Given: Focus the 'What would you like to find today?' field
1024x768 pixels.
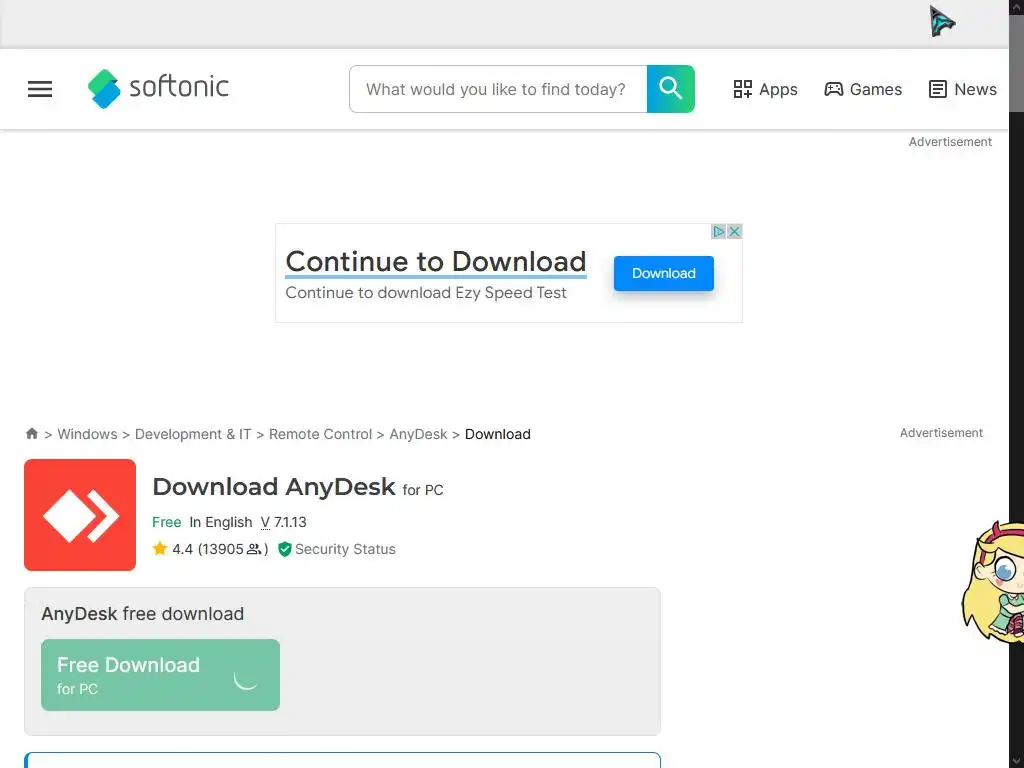Looking at the screenshot, I should (x=498, y=89).
